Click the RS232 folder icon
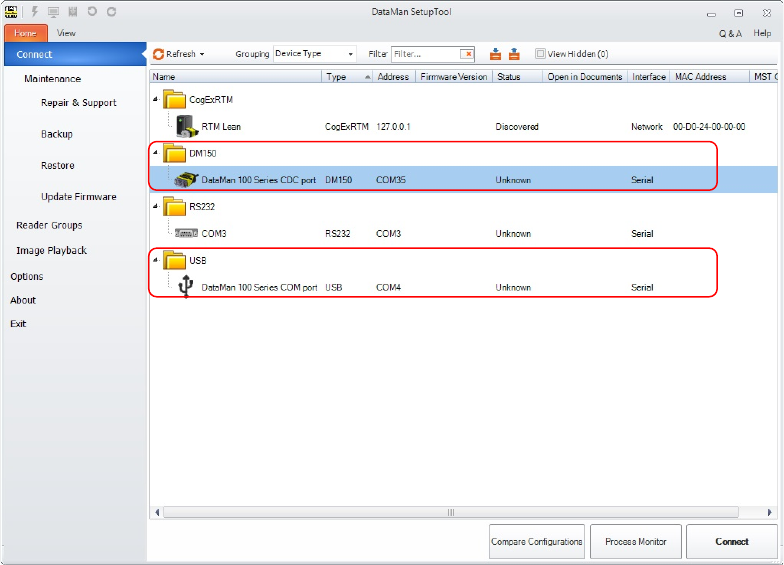This screenshot has height=565, width=784. [174, 206]
